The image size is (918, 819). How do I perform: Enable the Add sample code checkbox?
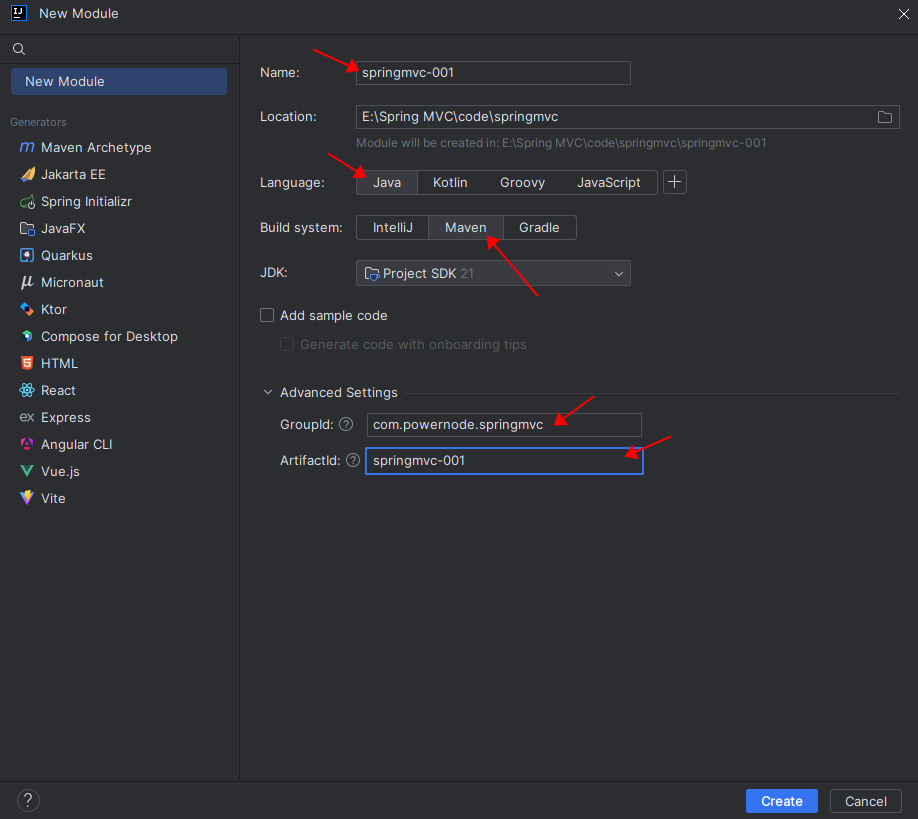point(267,316)
